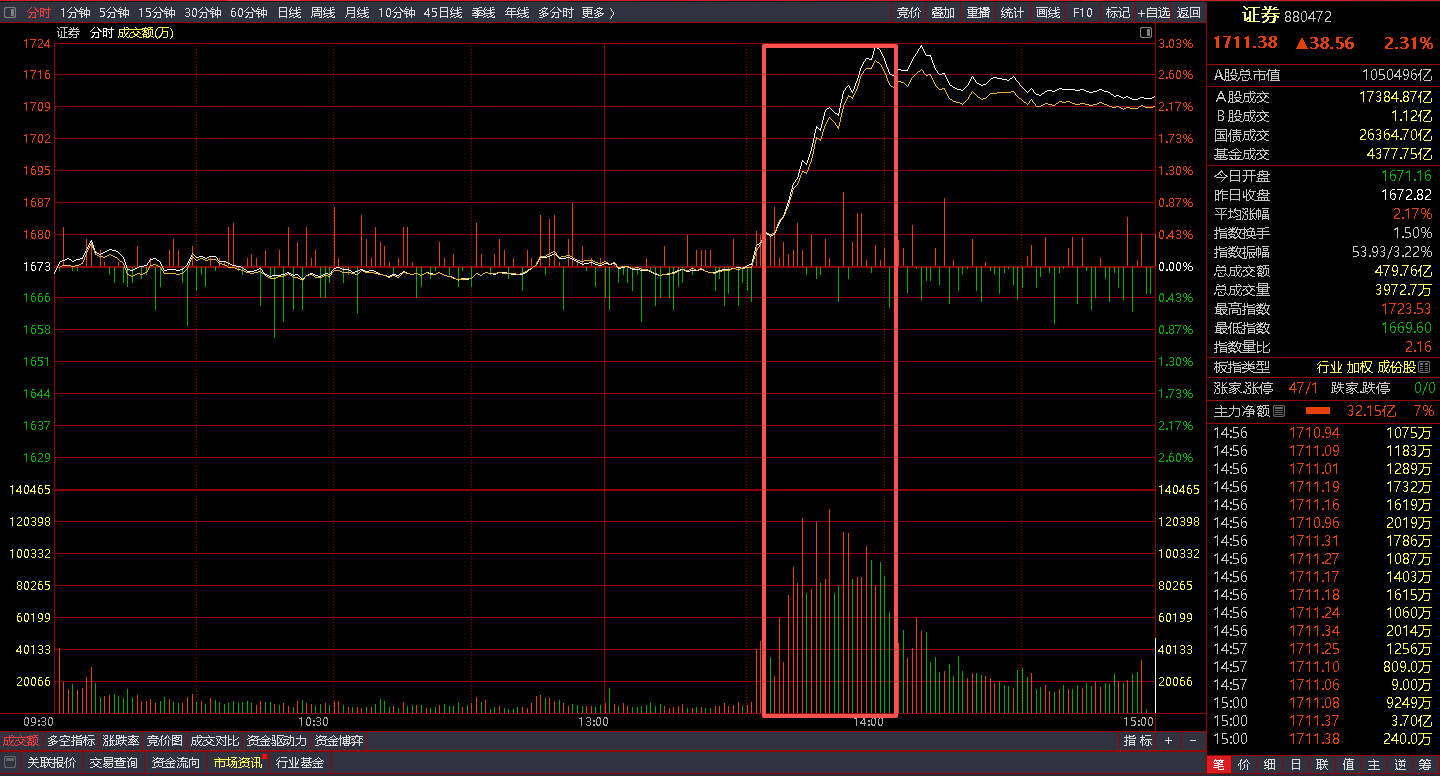
Task: Switch to 15分钟 period
Action: [157, 13]
